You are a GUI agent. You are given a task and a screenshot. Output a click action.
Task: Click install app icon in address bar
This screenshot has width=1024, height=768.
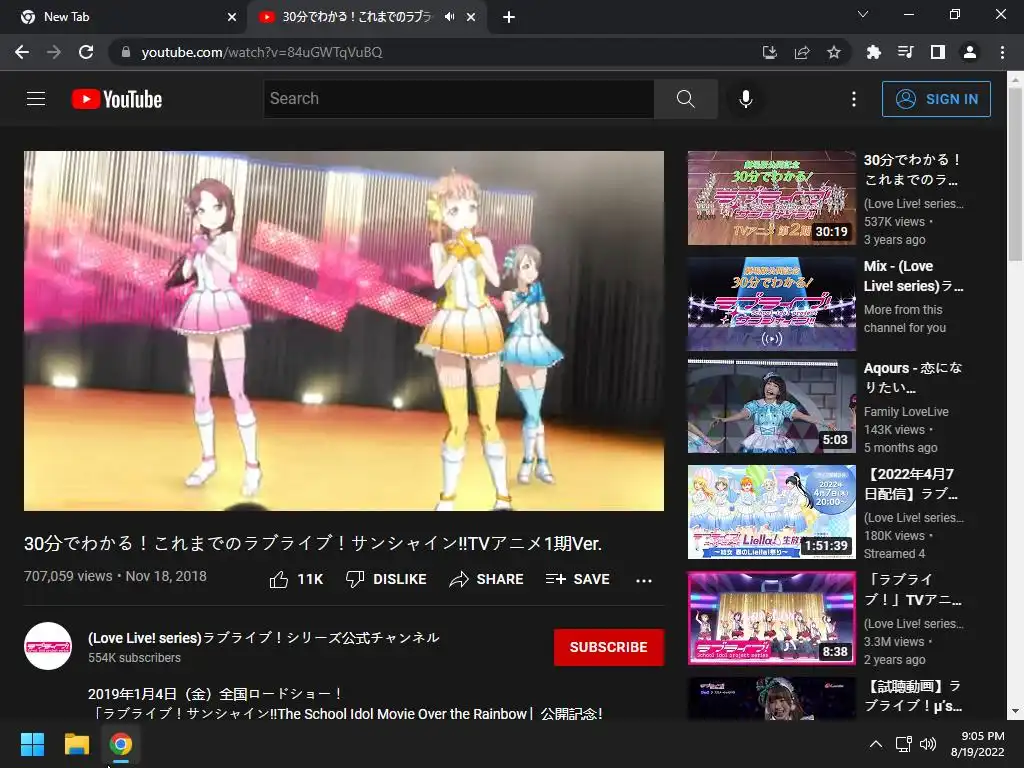click(769, 52)
